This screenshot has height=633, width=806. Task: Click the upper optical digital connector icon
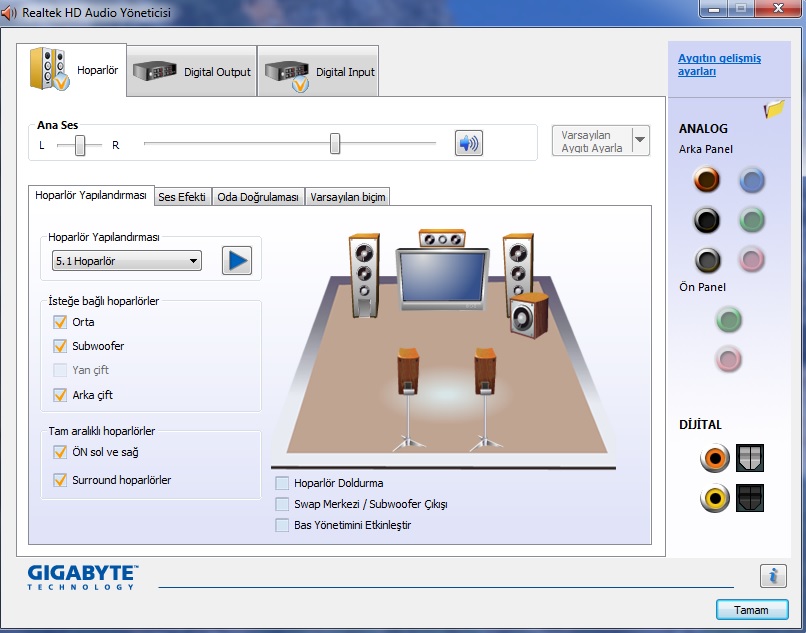(749, 458)
